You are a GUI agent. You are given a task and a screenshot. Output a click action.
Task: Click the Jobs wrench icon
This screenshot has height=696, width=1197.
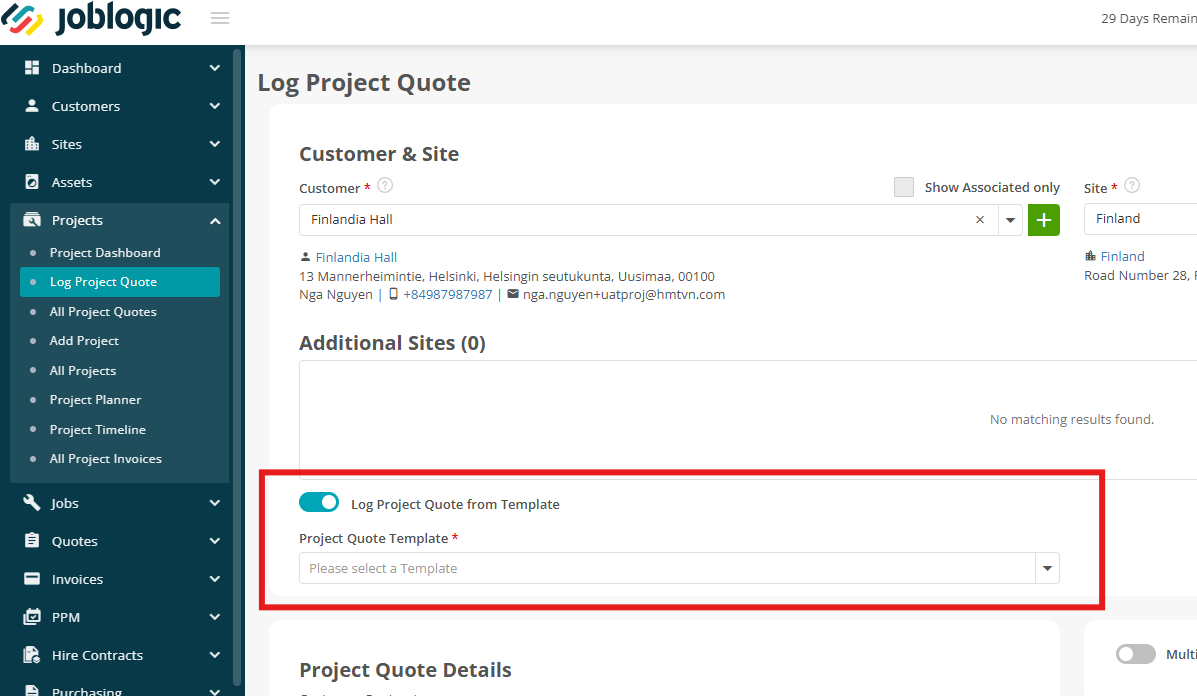[32, 502]
